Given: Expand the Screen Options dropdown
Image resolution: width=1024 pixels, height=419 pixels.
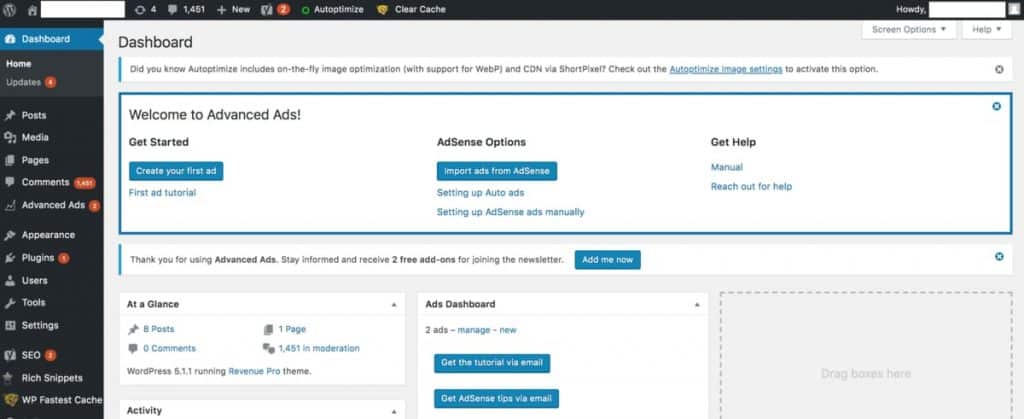Looking at the screenshot, I should tap(909, 29).
